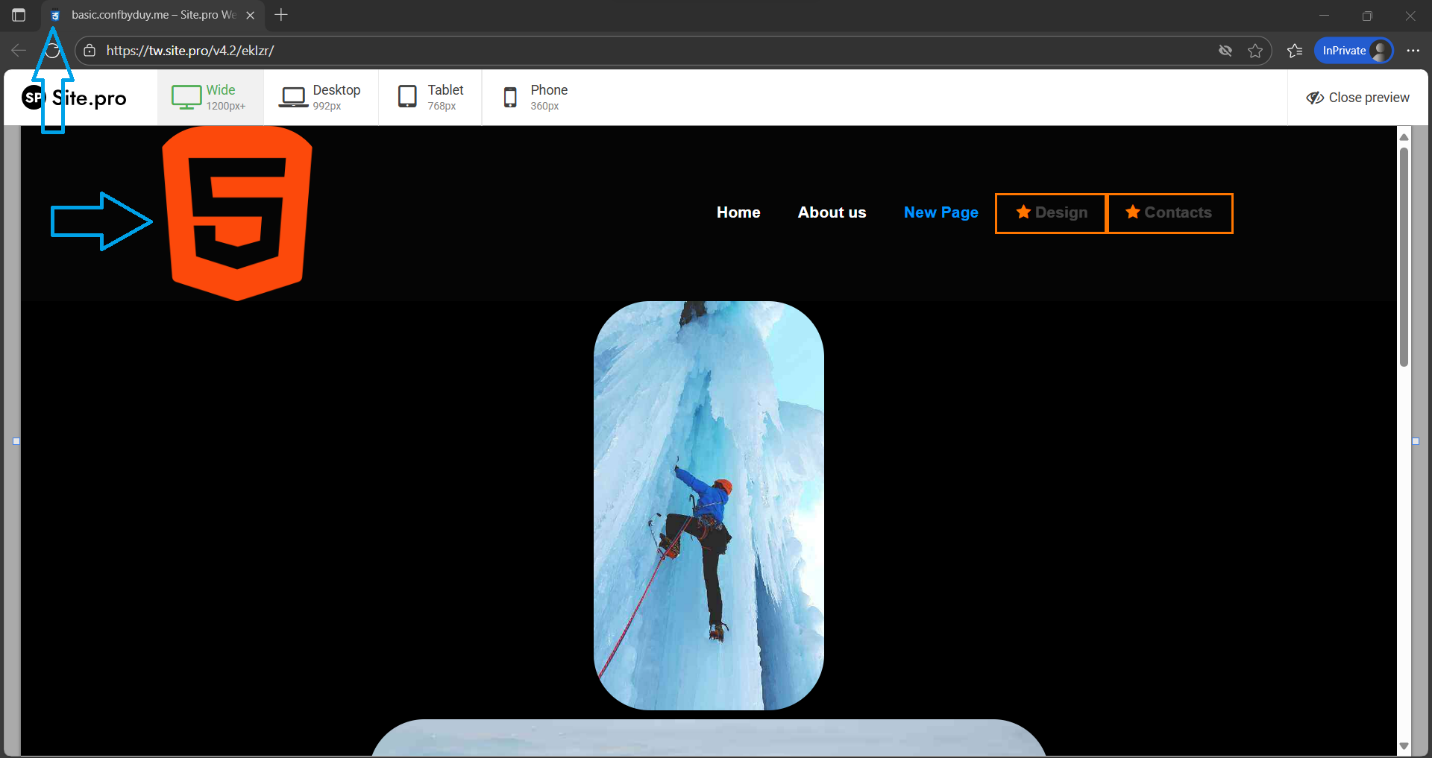Open the InPrivate profile menu
Viewport: 1432px width, 758px height.
1353,51
